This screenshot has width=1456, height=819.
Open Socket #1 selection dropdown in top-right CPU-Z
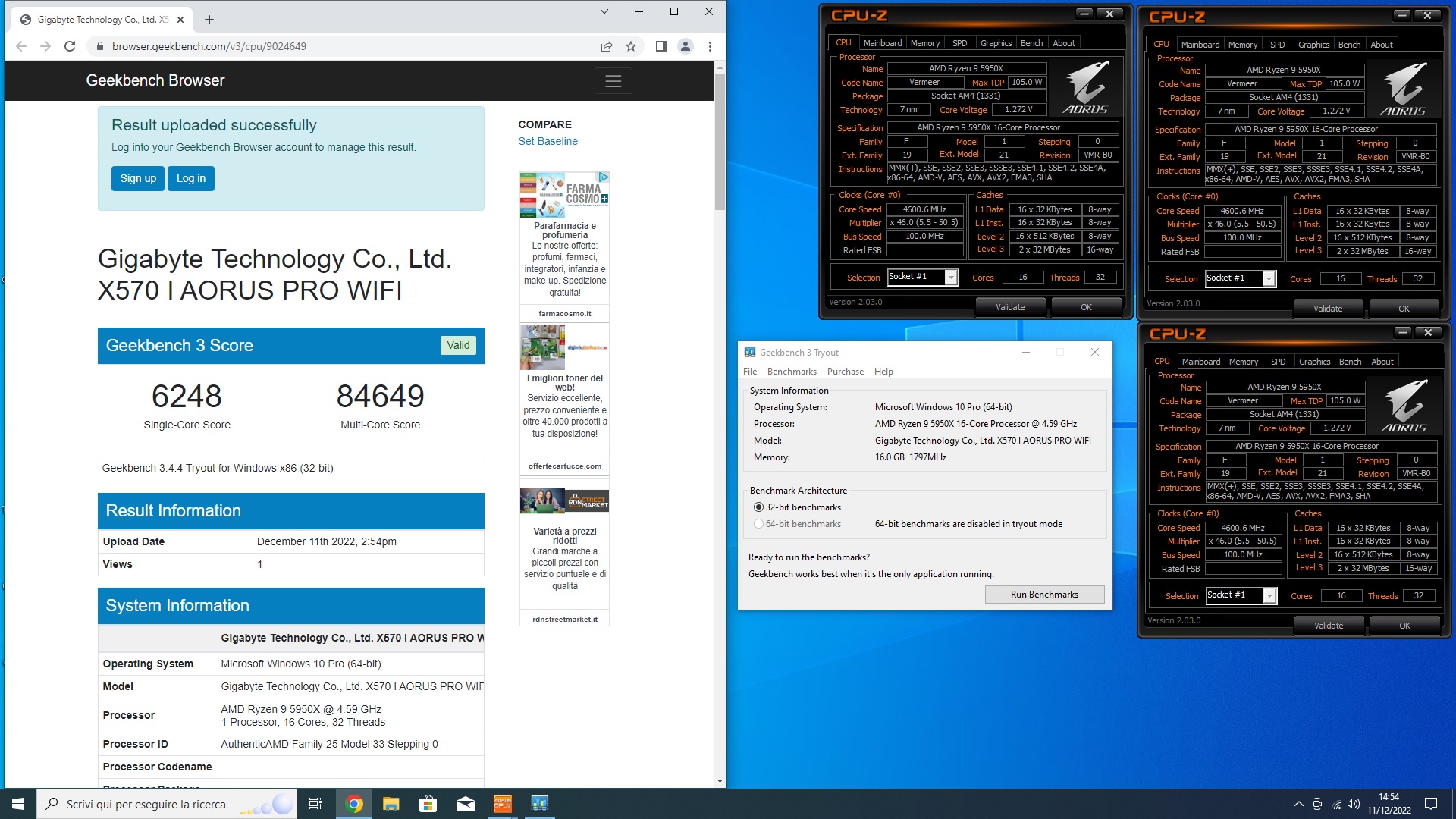point(1269,279)
